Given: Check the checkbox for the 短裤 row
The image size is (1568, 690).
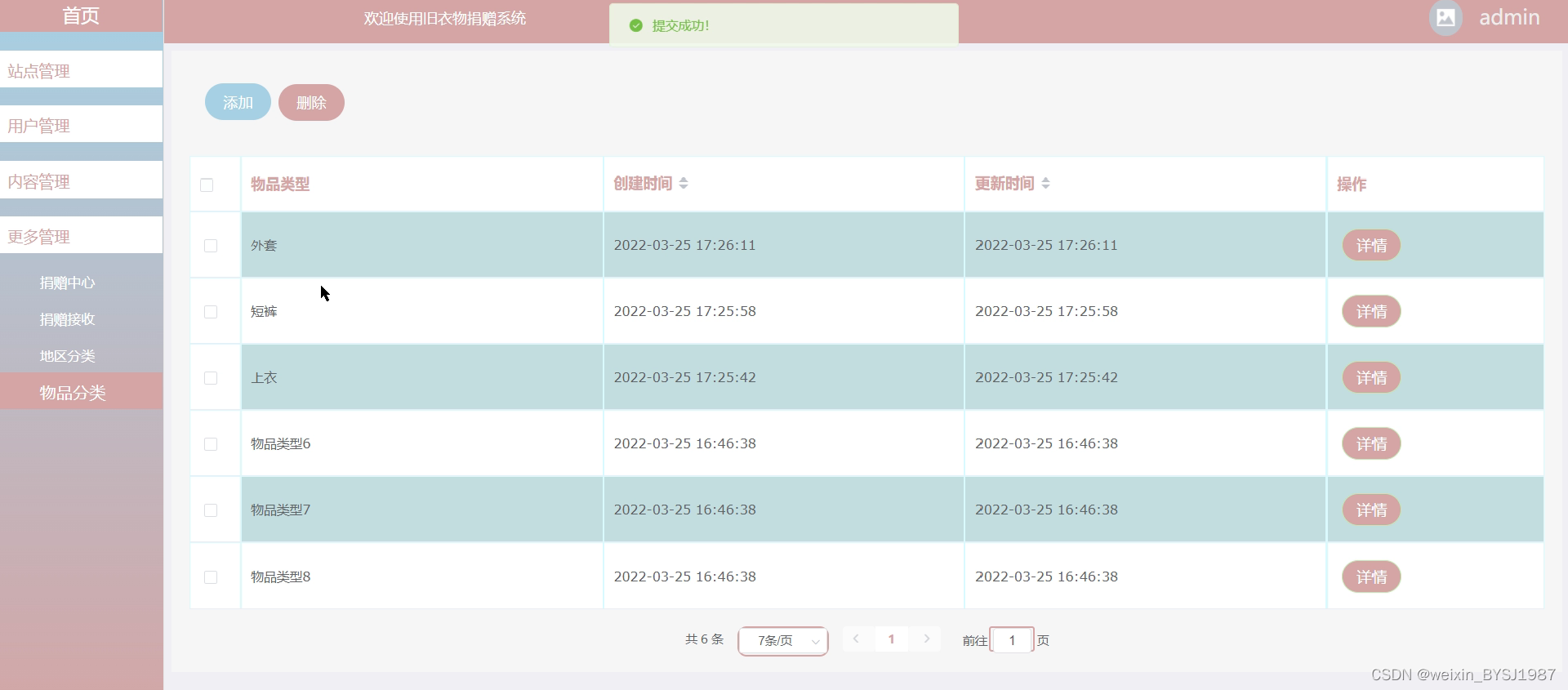Looking at the screenshot, I should [211, 311].
